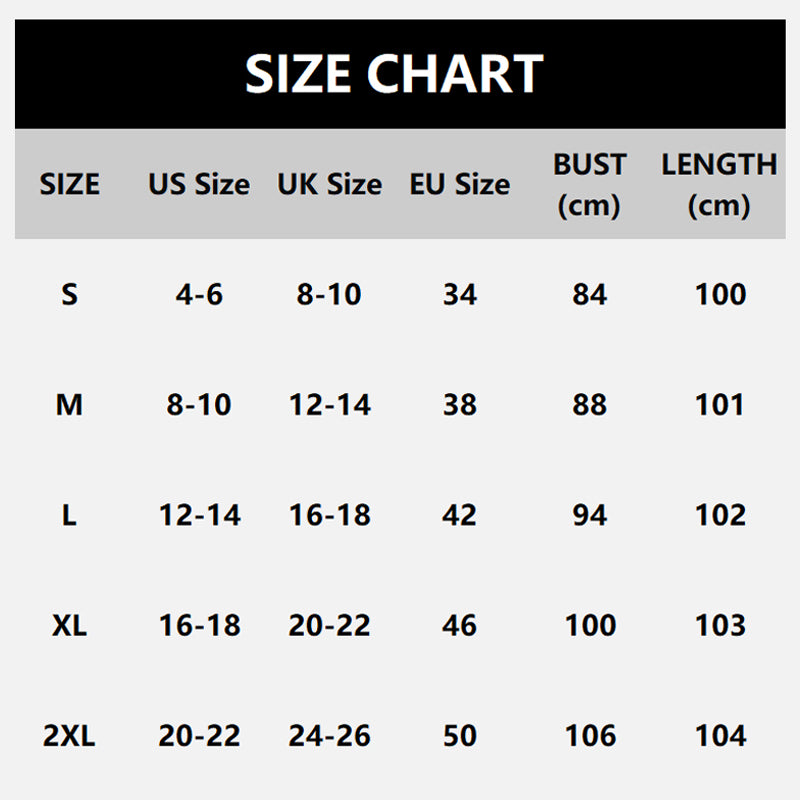This screenshot has height=800, width=800.
Task: Click the SIZE CHART title banner
Action: 394,74
